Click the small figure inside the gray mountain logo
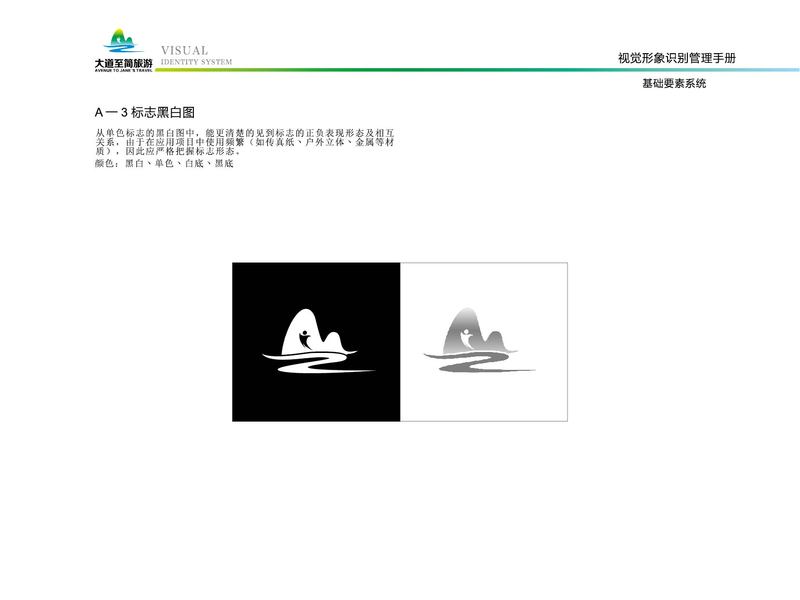Screen dimensions: 800x600 466,339
